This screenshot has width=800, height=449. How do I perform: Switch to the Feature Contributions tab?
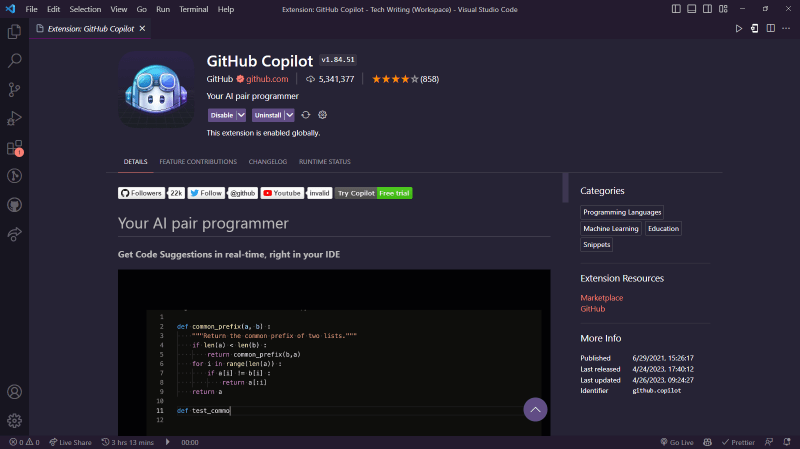(x=198, y=162)
